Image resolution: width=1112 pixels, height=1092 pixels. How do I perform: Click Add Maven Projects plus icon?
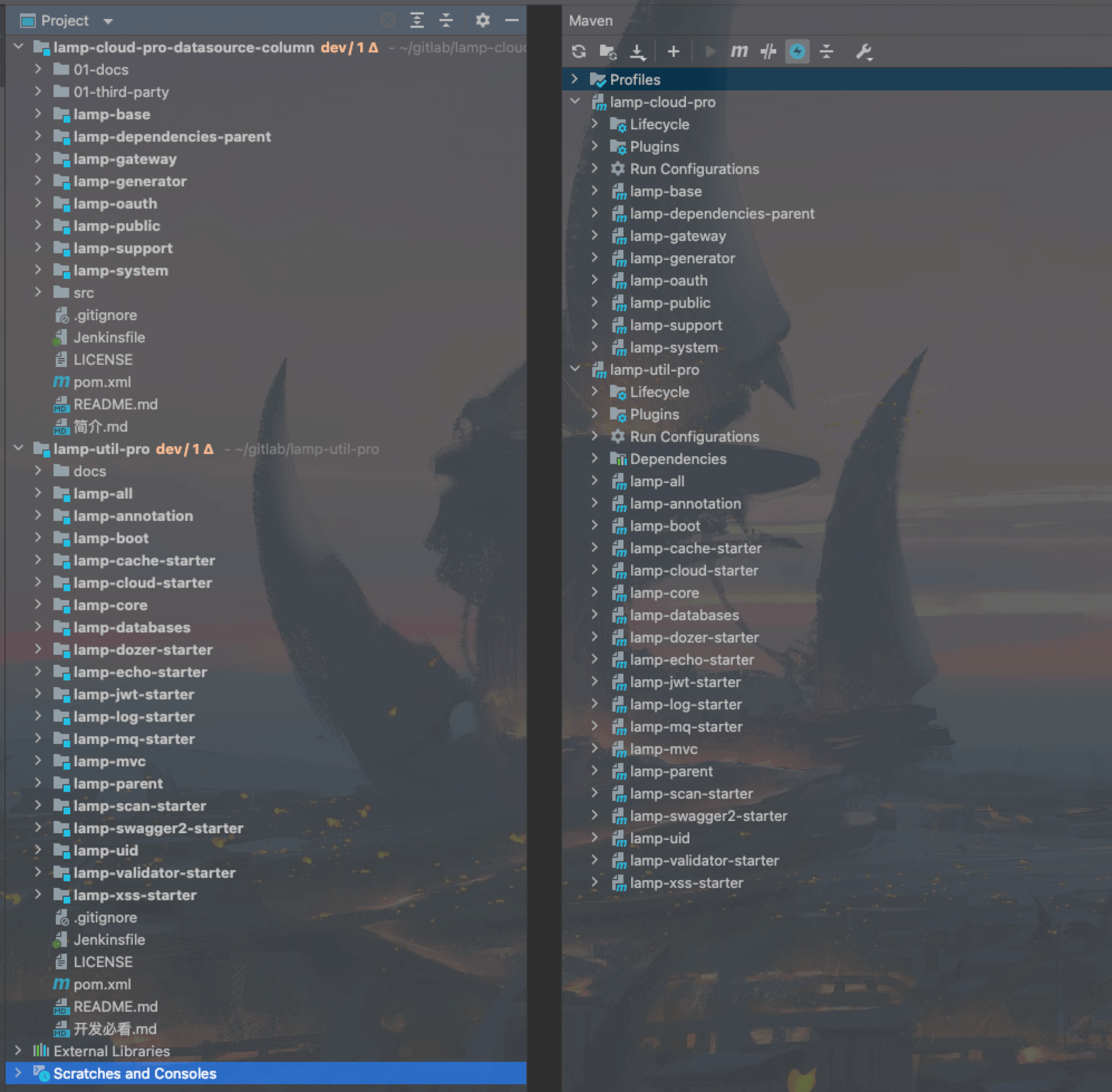tap(673, 52)
